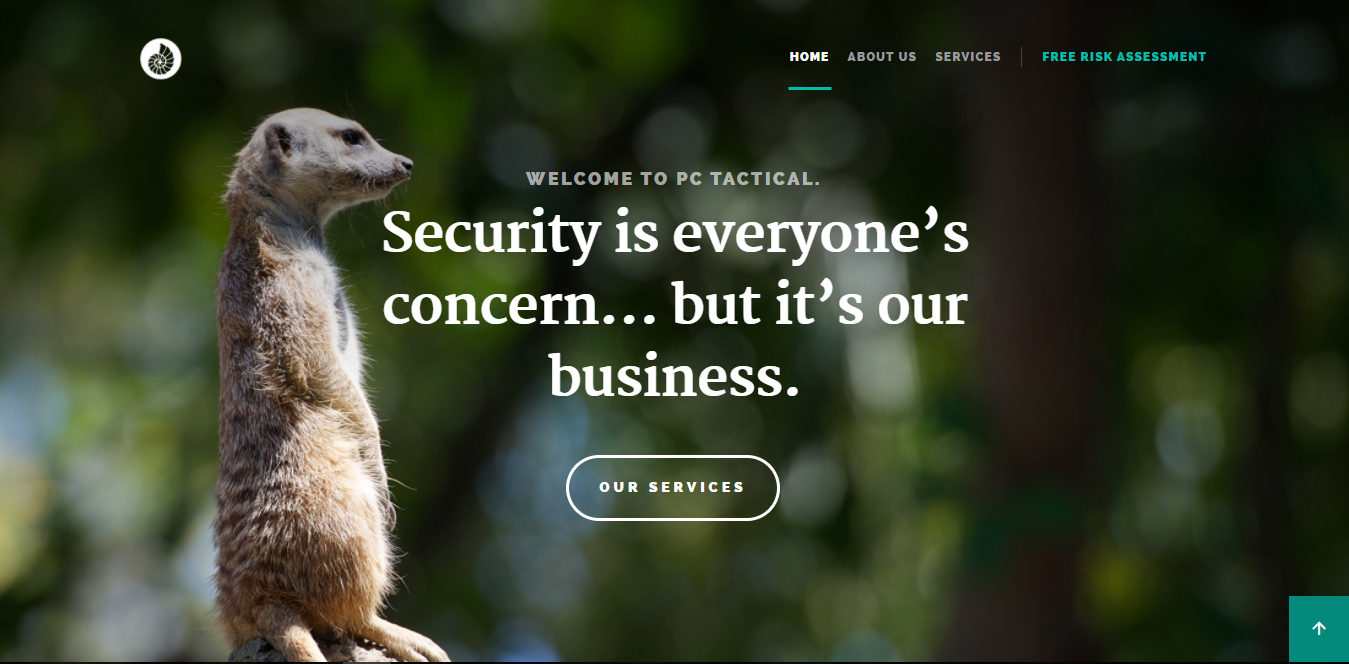Click the word everyone's in the headline

click(x=820, y=235)
